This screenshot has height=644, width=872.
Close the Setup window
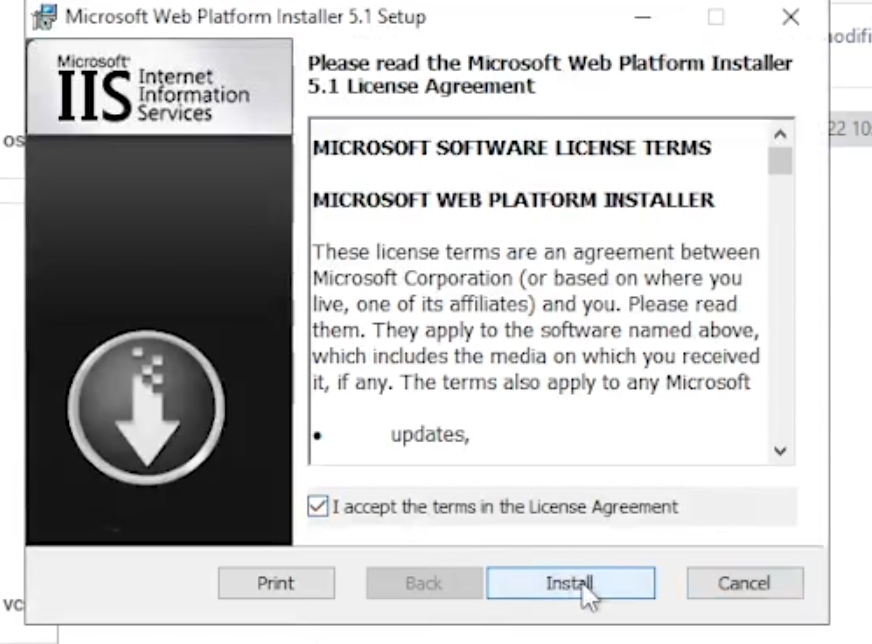[x=790, y=17]
